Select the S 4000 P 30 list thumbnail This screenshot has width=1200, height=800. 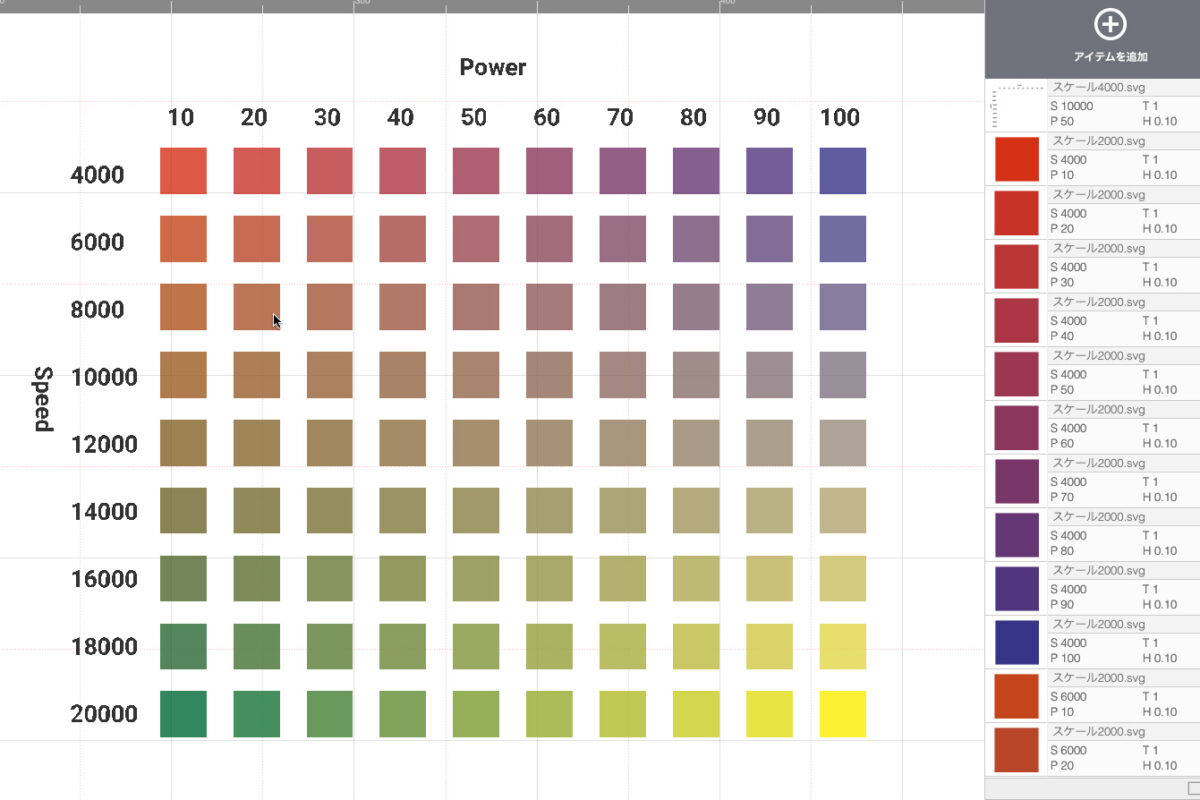click(x=1016, y=266)
